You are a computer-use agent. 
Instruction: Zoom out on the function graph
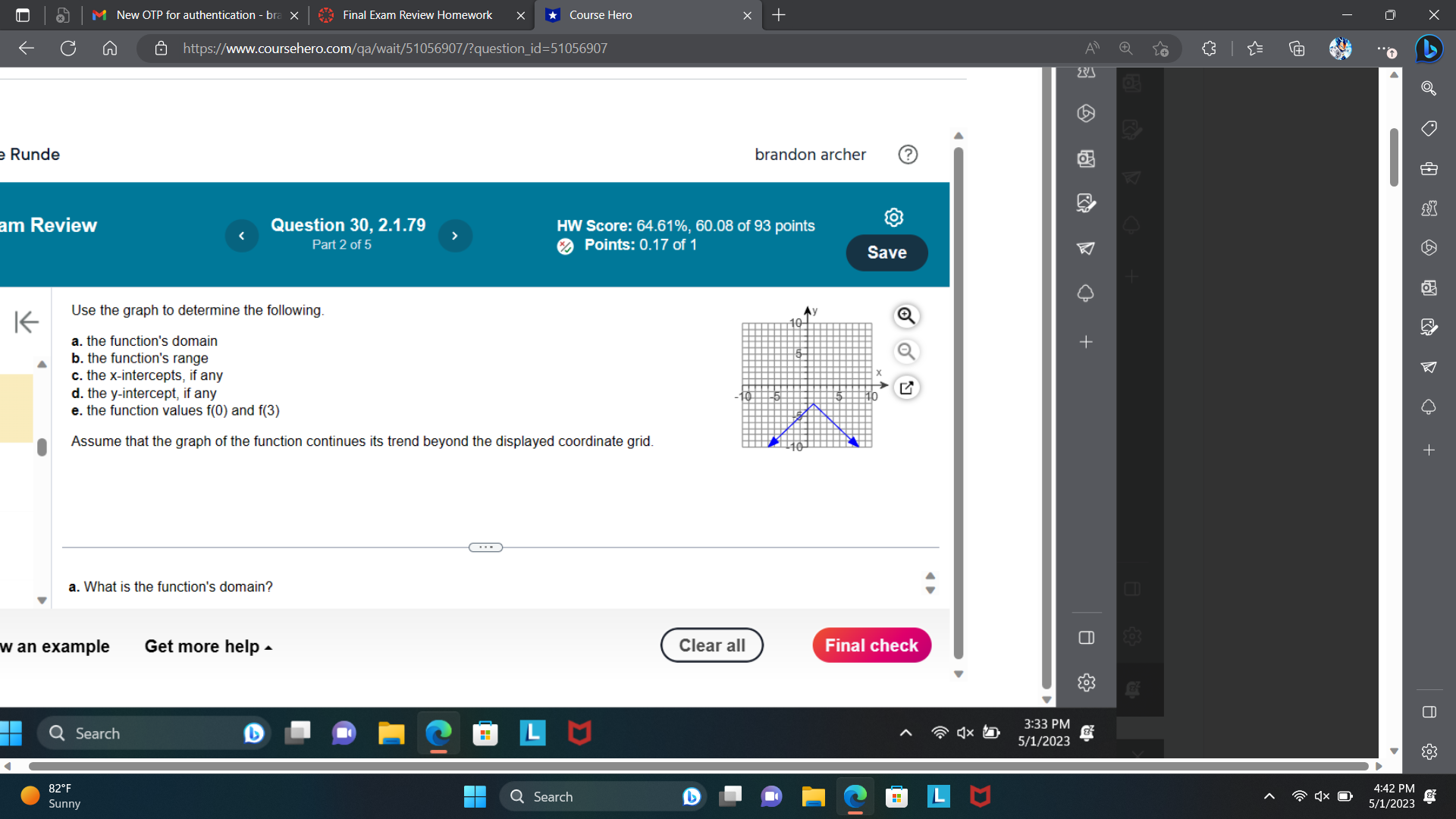(x=906, y=351)
